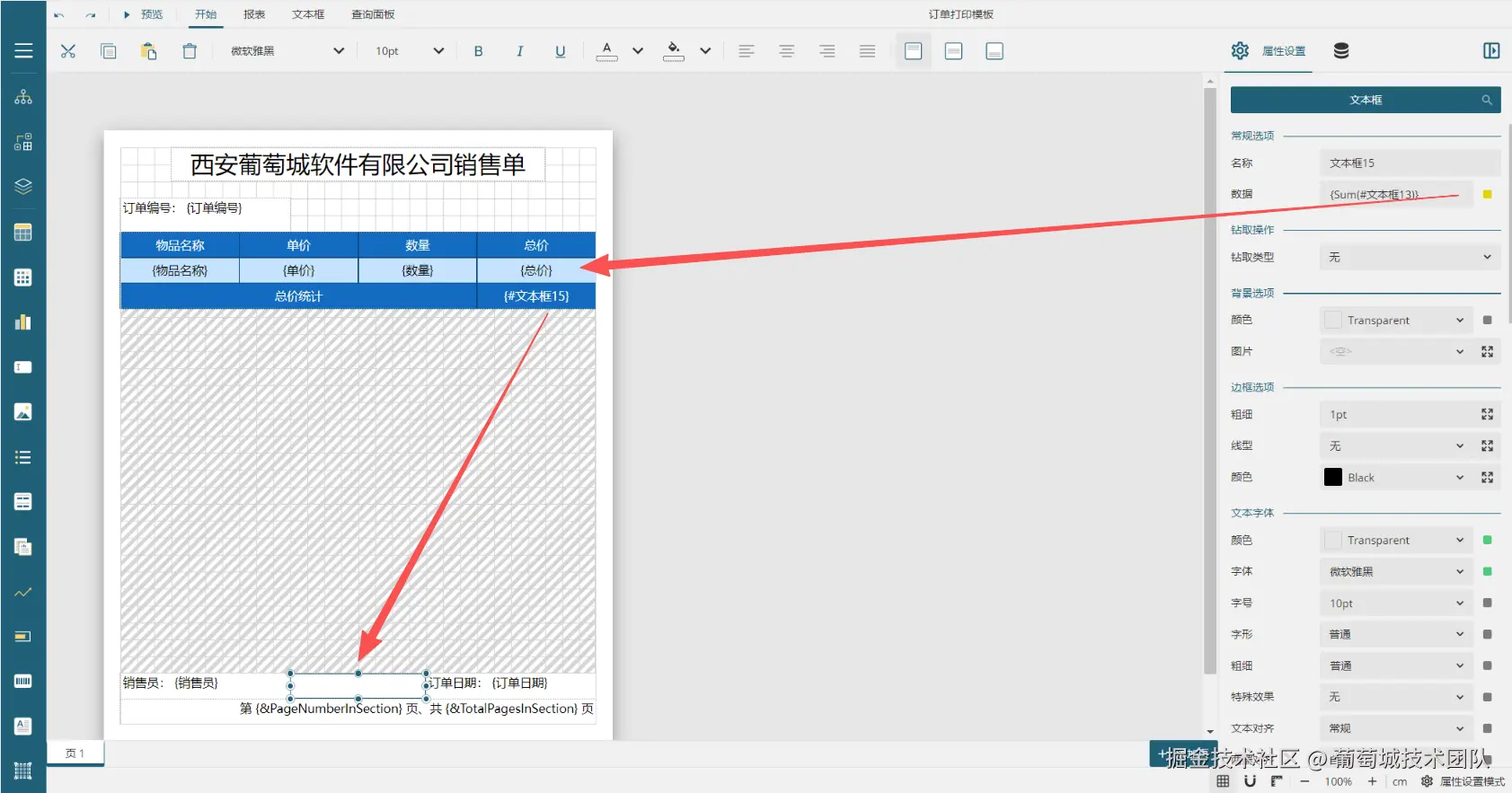Toggle the properties panel collapse icon
The image size is (1512, 793).
(1491, 51)
